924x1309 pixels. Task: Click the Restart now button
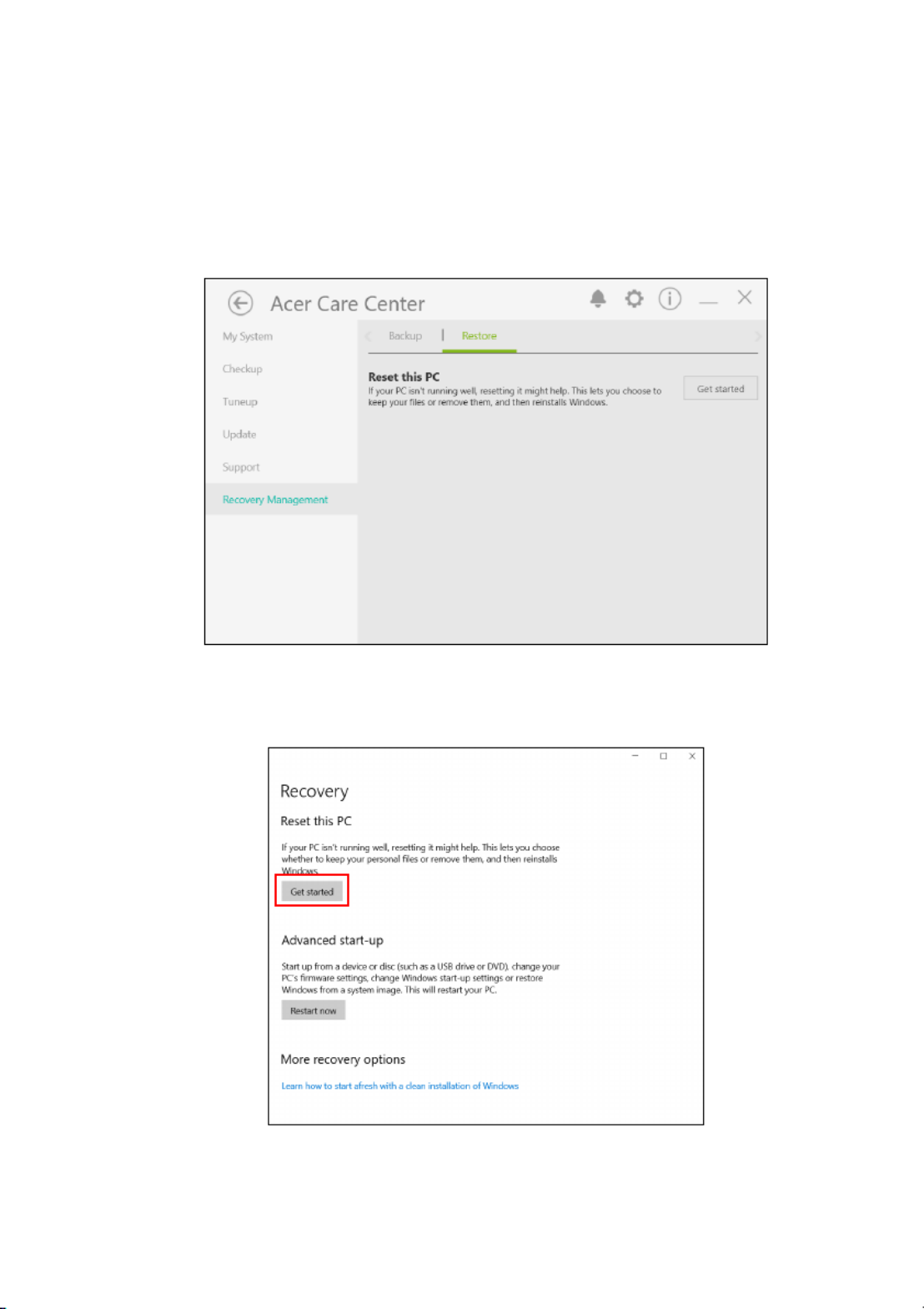[313, 1010]
